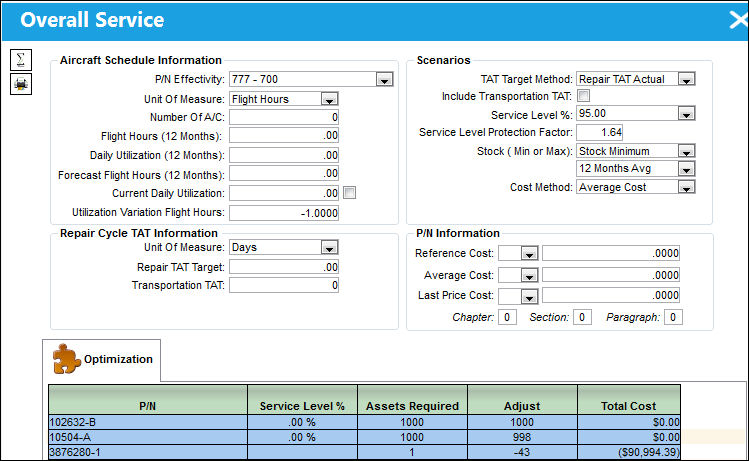Image resolution: width=749 pixels, height=461 pixels.
Task: Select part number 102632-B row
Action: pos(364,422)
